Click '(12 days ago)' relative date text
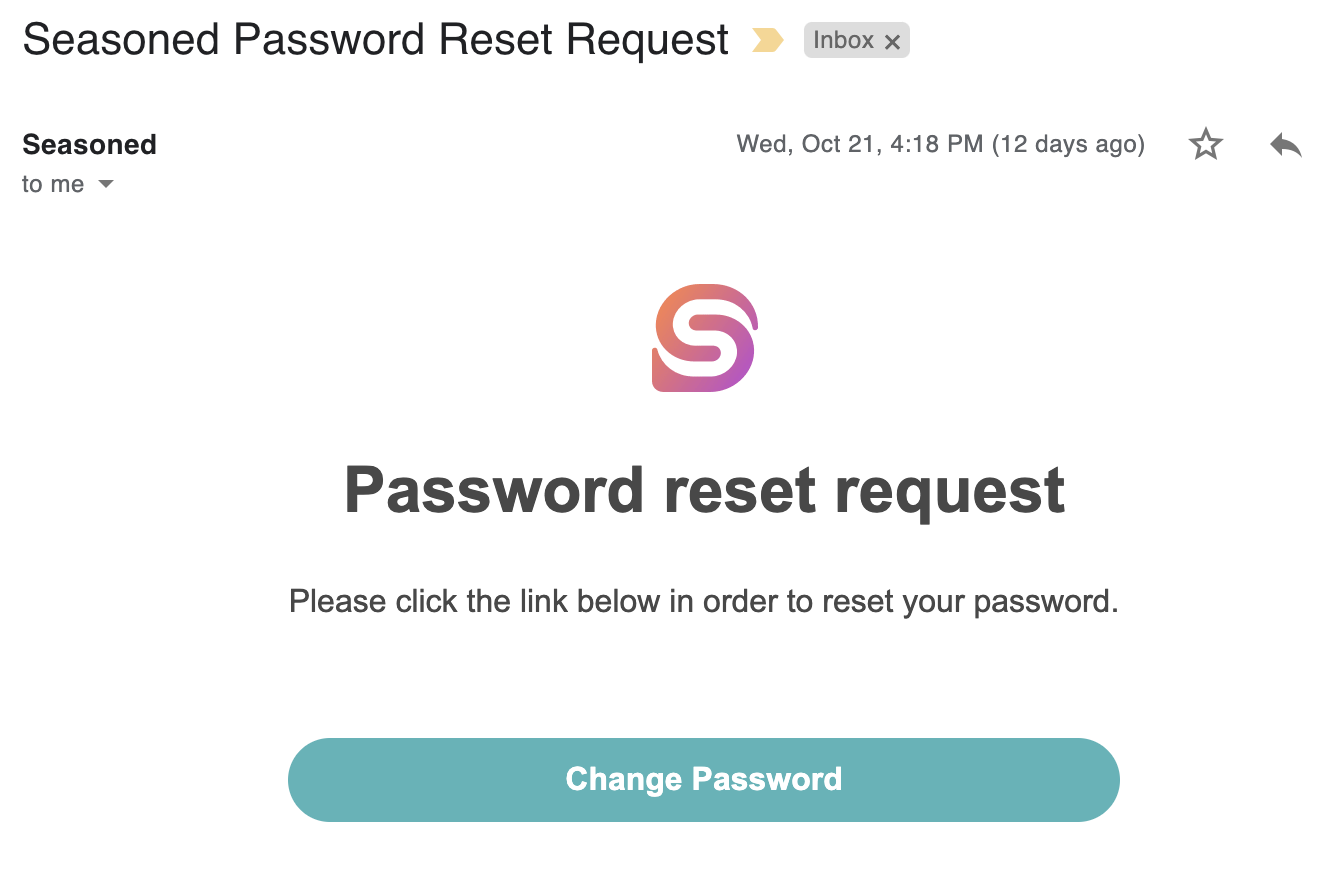Screen dimensions: 1342x880 pos(1068,145)
